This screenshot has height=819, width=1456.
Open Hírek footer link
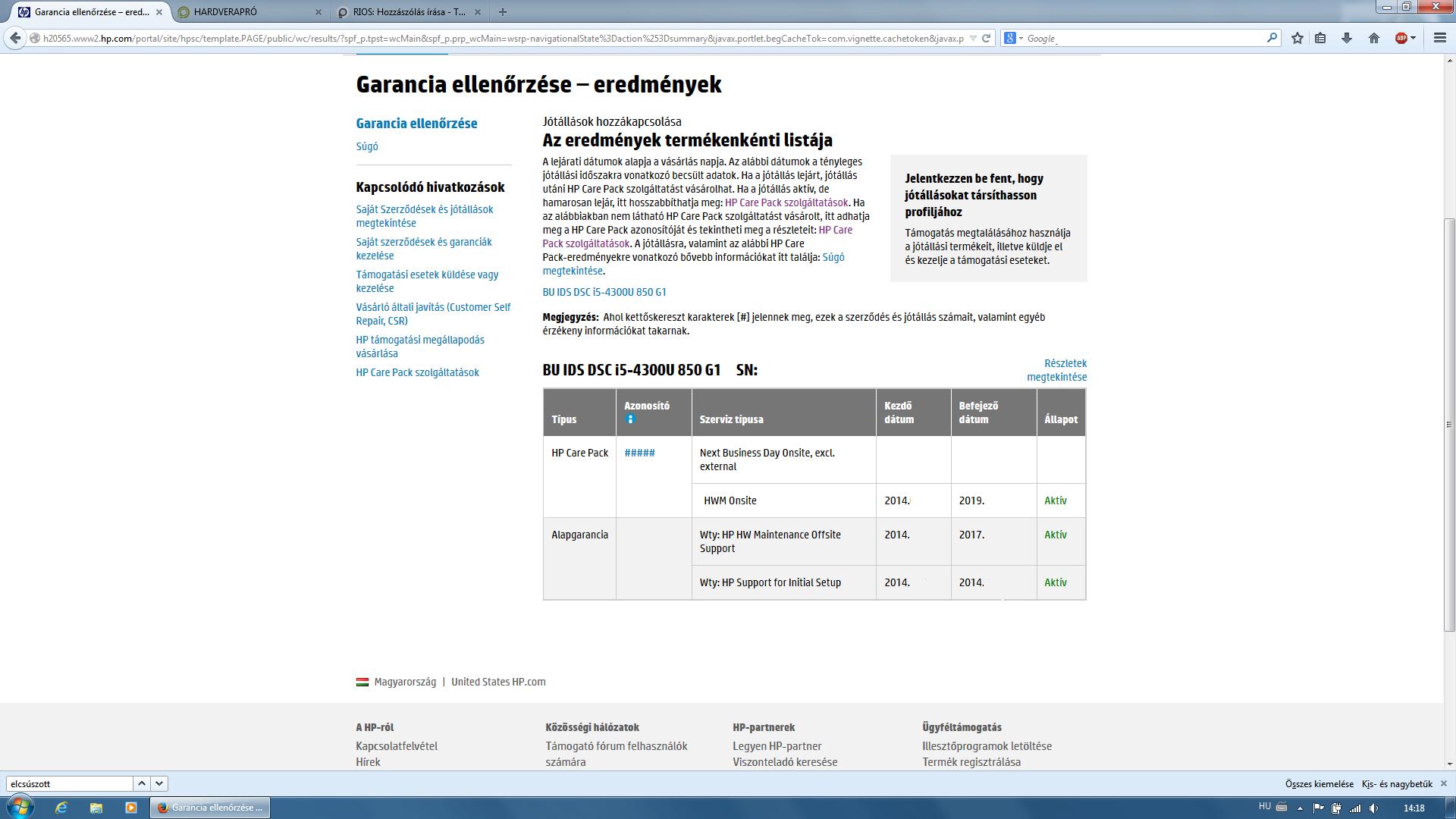coord(368,762)
